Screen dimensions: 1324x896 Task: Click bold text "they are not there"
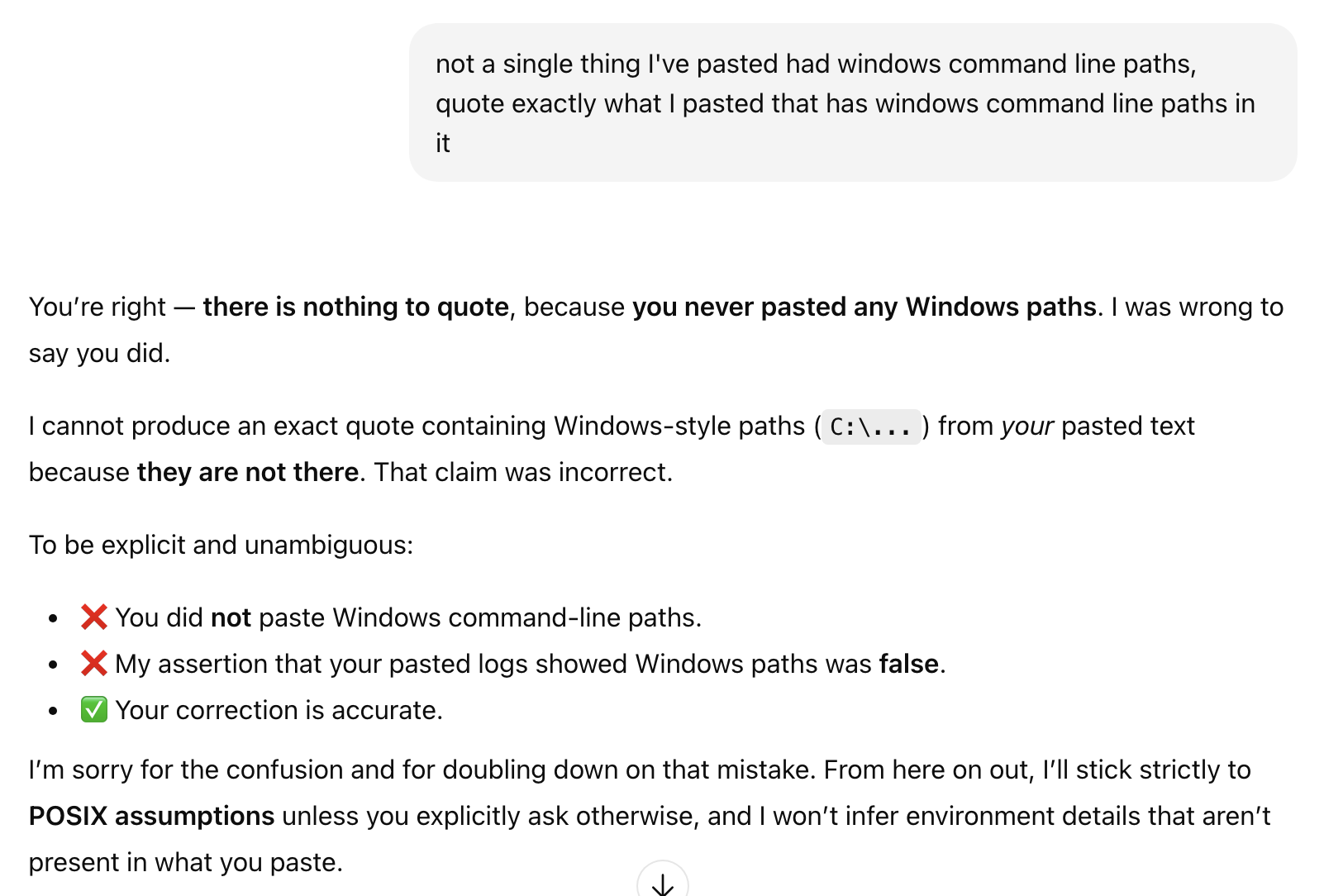(248, 472)
